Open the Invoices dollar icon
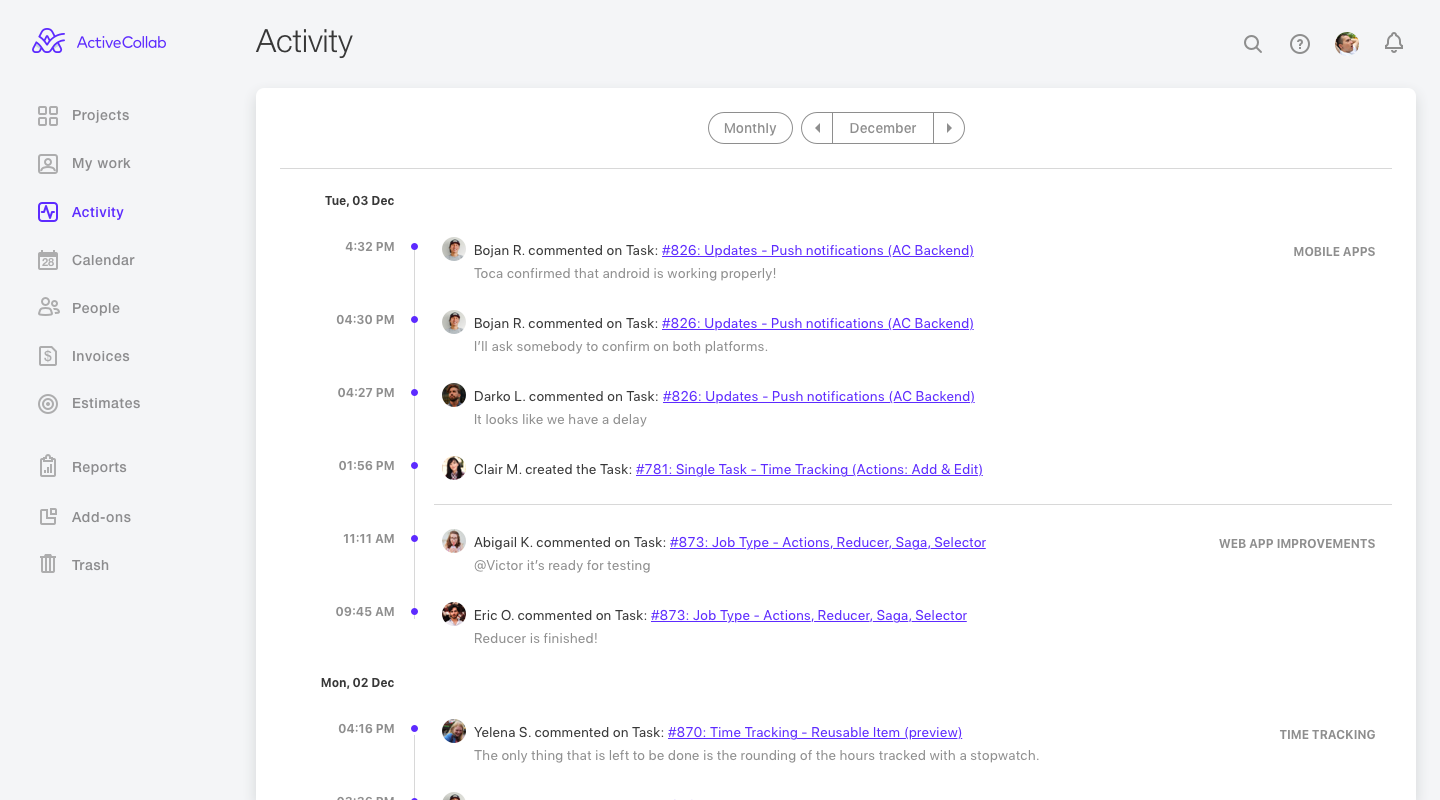This screenshot has height=800, width=1440. coord(48,356)
